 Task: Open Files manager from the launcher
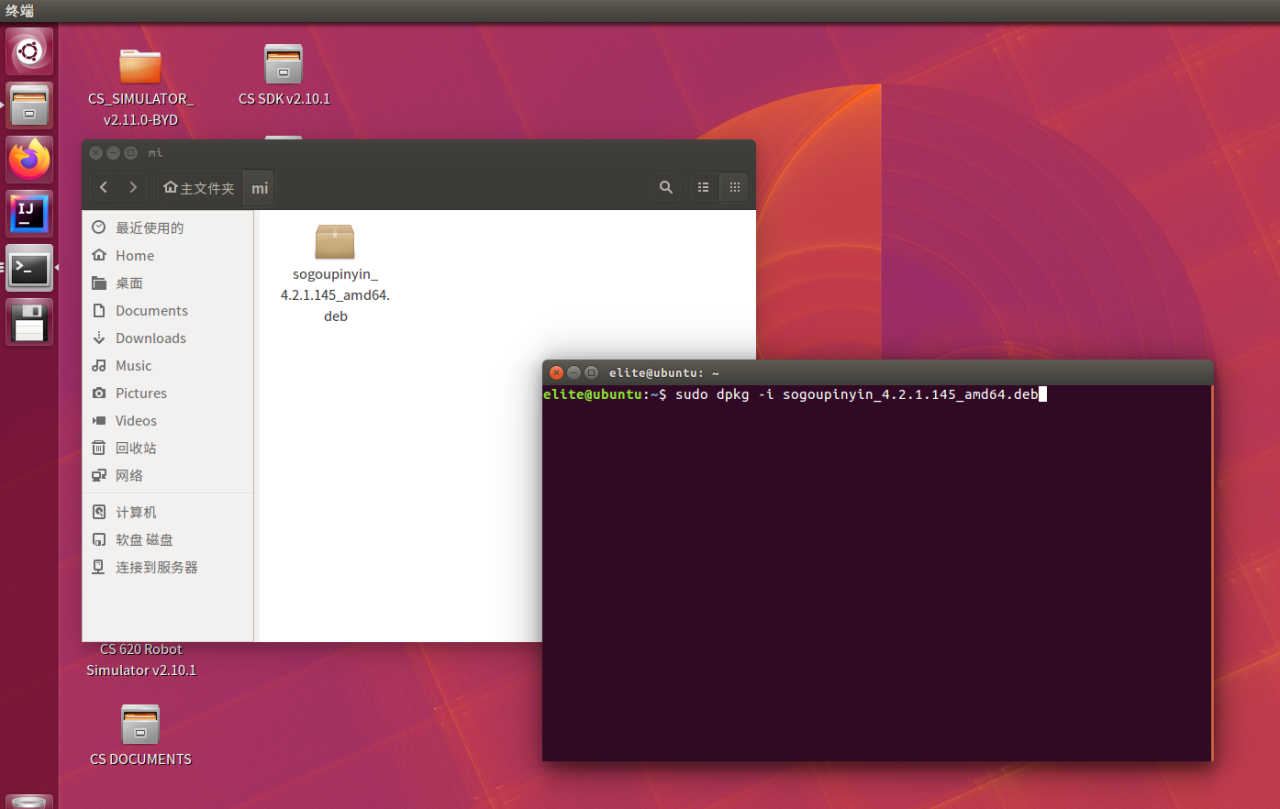29,106
